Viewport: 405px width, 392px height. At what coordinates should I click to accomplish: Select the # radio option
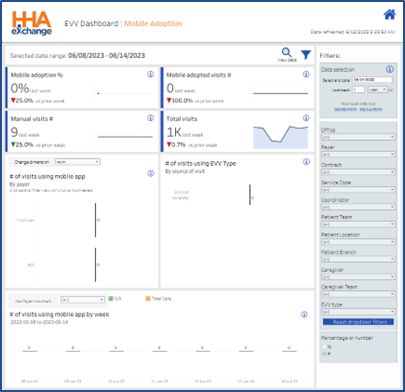(x=324, y=354)
